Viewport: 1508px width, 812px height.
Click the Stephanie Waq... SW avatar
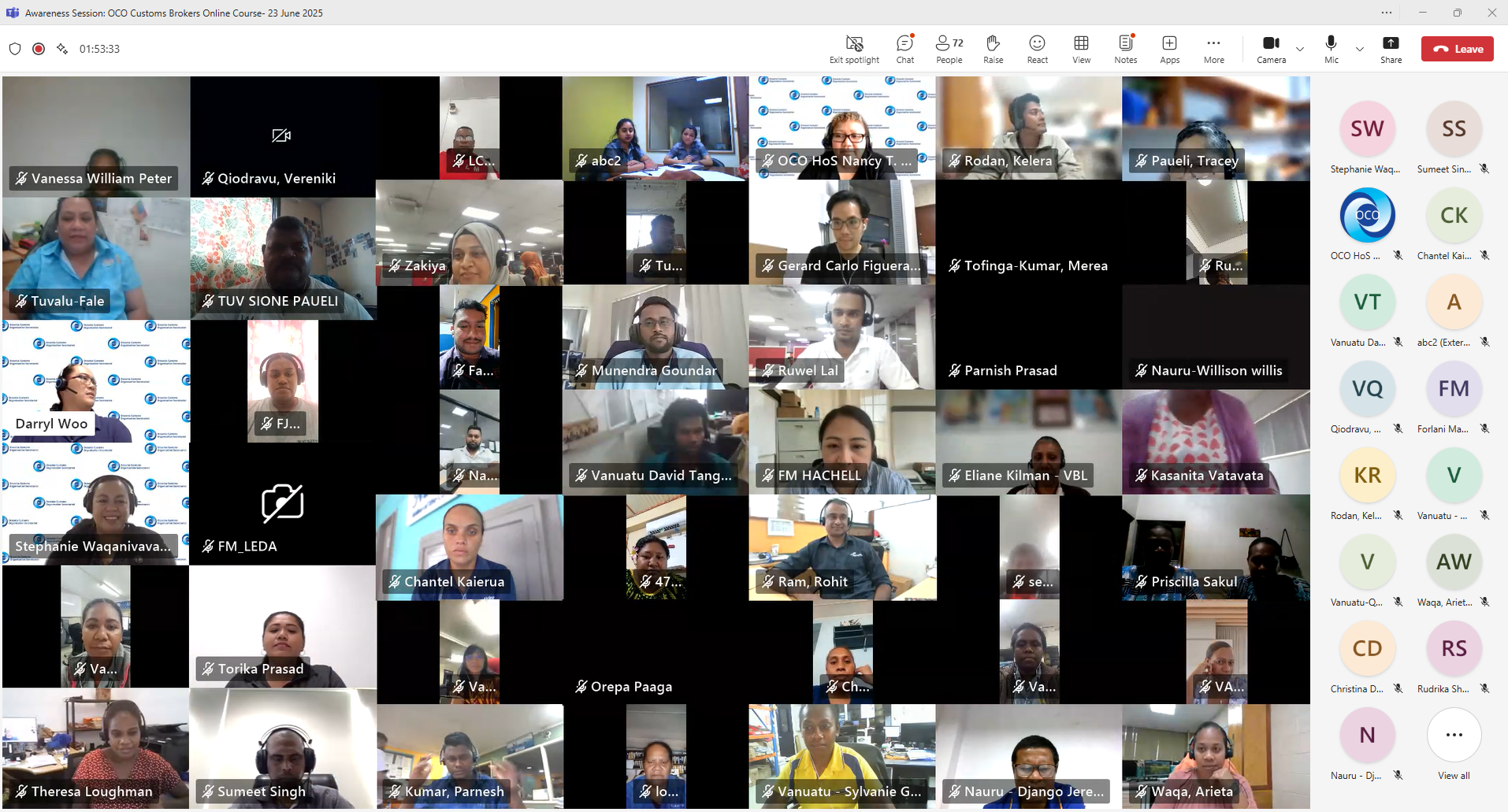[1367, 129]
